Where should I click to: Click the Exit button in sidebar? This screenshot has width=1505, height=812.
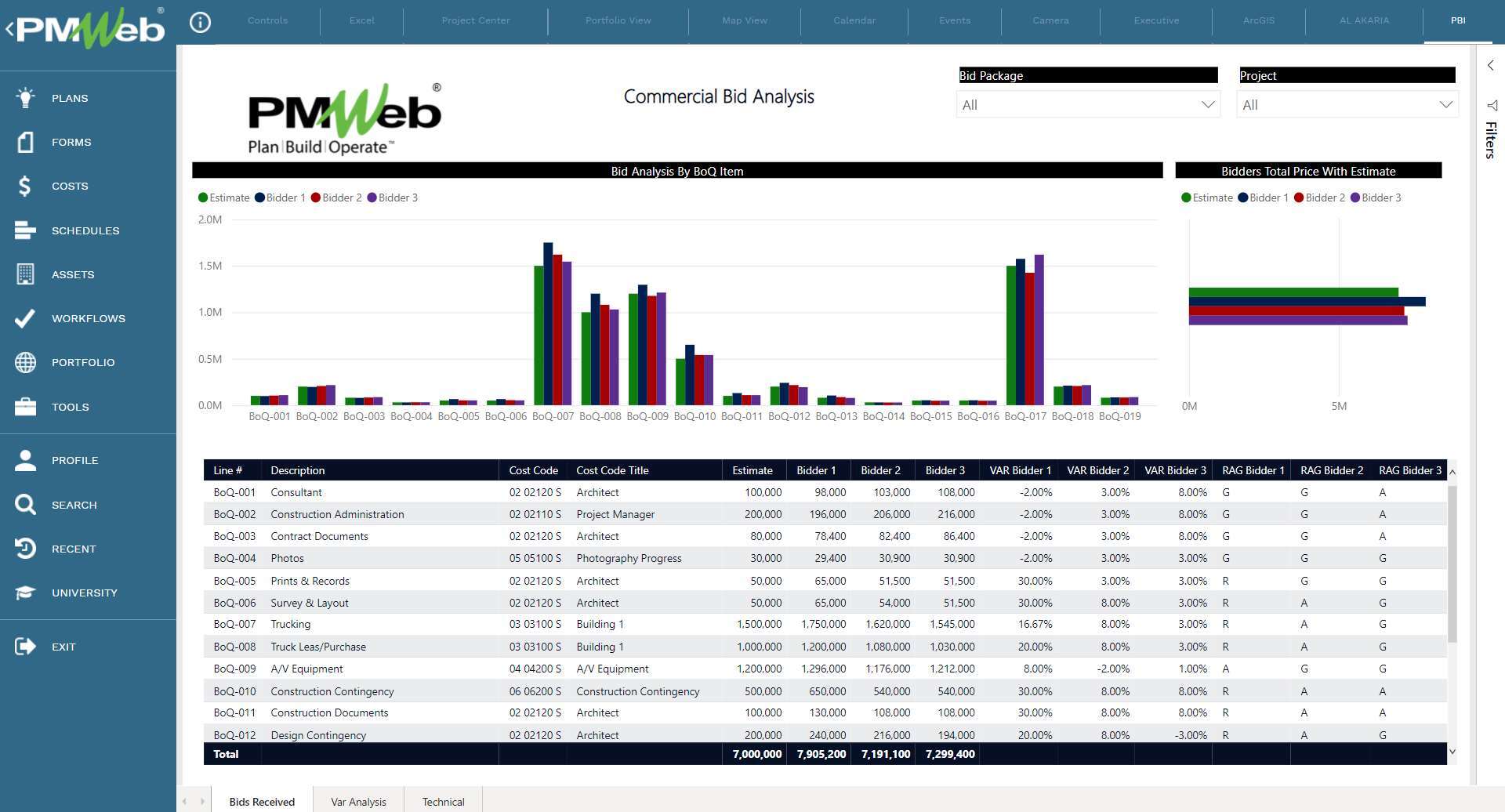click(24, 646)
